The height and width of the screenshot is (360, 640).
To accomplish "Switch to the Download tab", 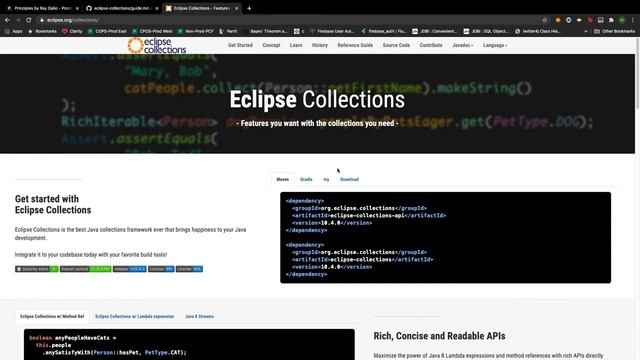I will pyautogui.click(x=349, y=179).
